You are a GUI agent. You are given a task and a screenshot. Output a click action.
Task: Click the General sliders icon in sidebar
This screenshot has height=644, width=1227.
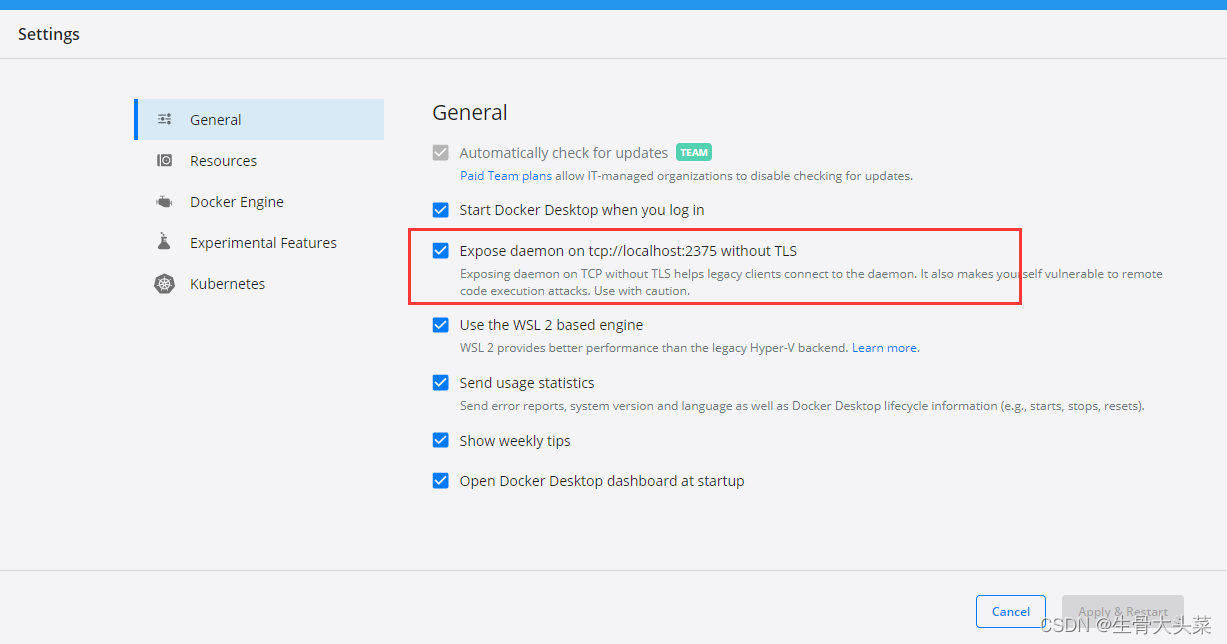point(165,120)
